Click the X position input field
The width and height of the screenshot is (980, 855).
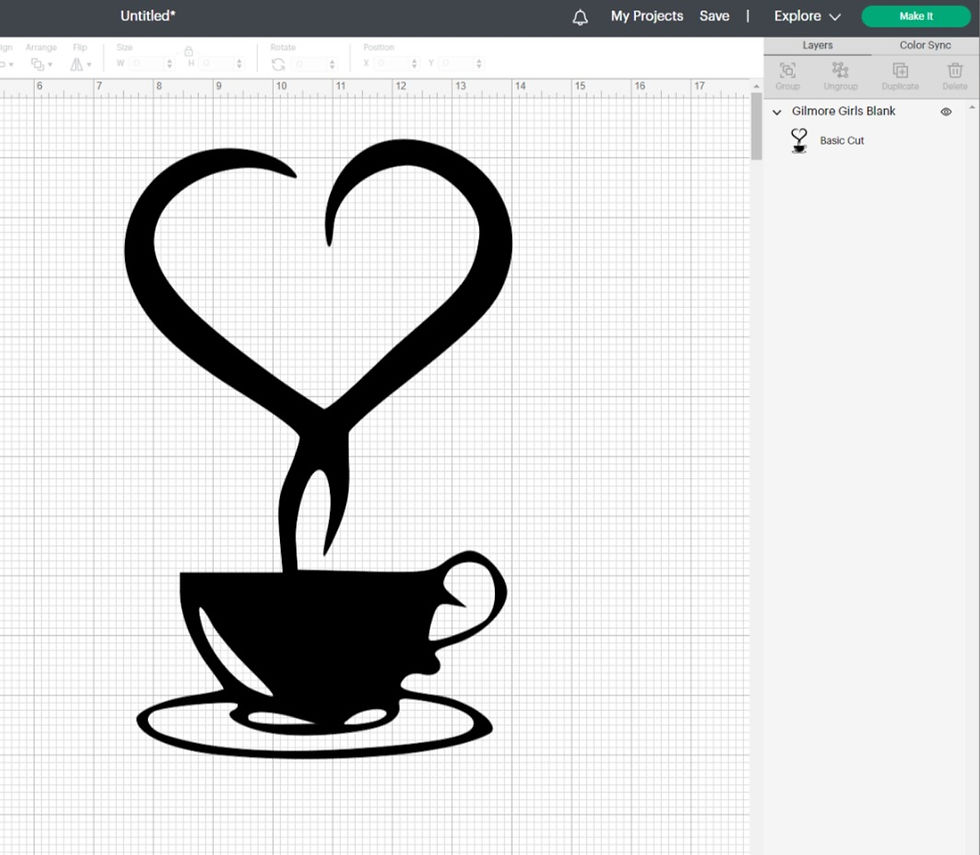point(392,64)
